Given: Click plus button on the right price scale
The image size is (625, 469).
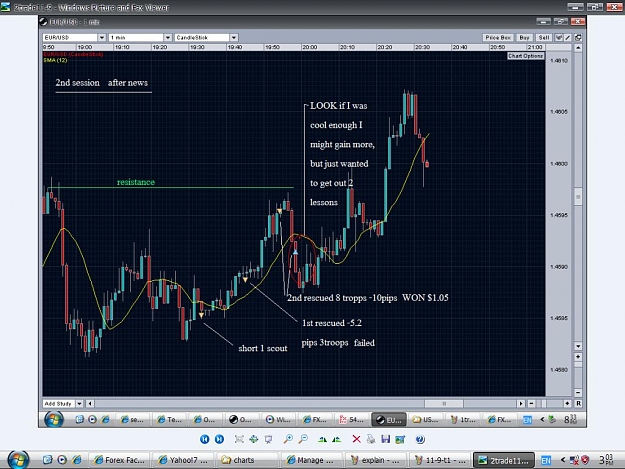Looking at the screenshot, I should click(578, 357).
